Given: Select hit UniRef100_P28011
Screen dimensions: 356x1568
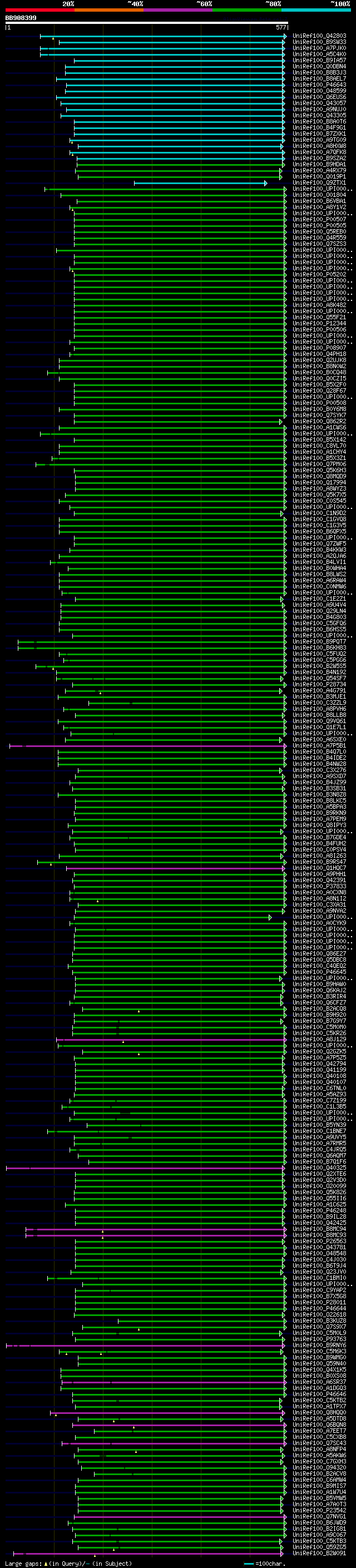Looking at the screenshot, I should 319,1303.
